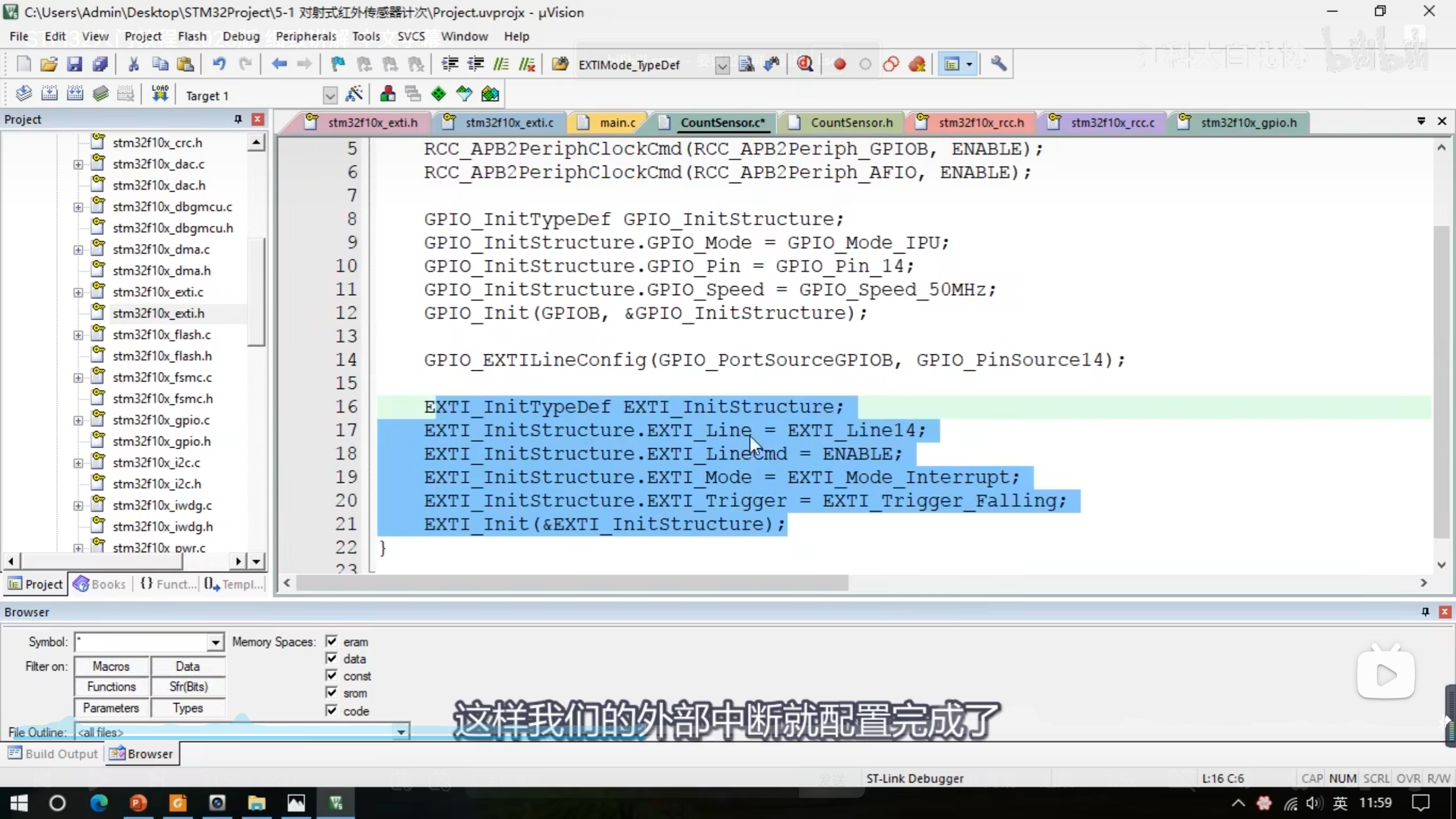Click the Manage Run-Time Environment green diamond icon
The height and width of the screenshot is (819, 1456).
(439, 94)
